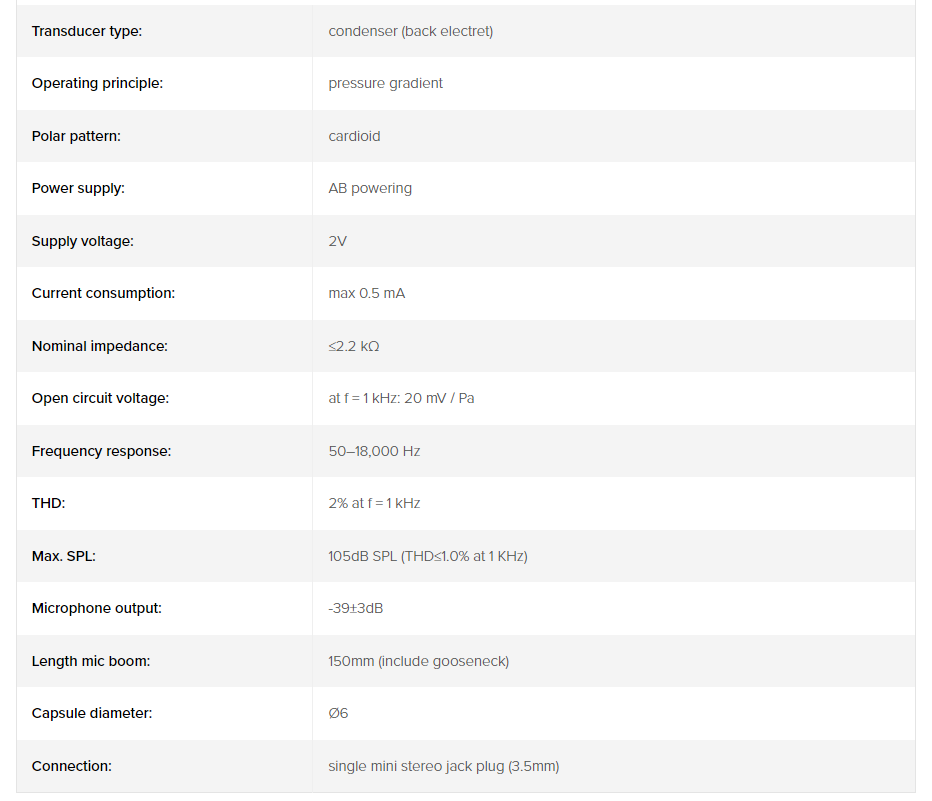The width and height of the screenshot is (932, 801).
Task: Click the "-39±3dB" output value
Action: point(355,608)
